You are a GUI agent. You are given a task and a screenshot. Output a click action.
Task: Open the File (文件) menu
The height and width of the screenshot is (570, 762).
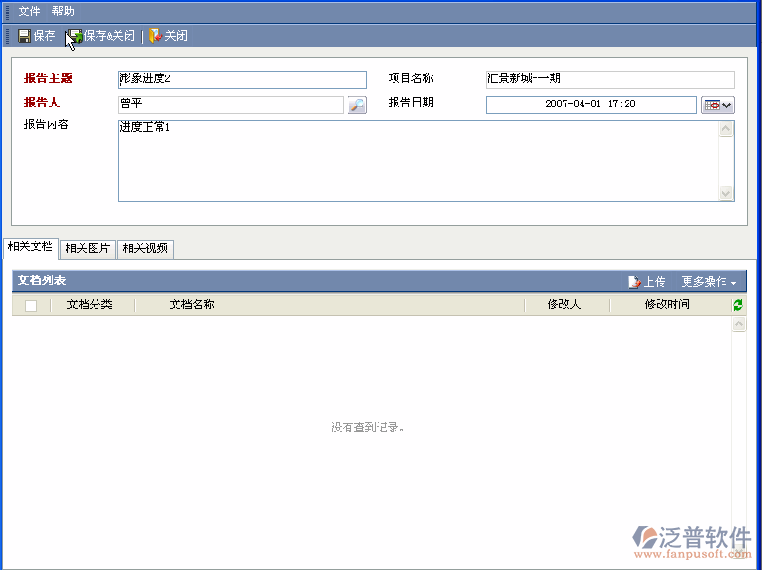[x=29, y=11]
